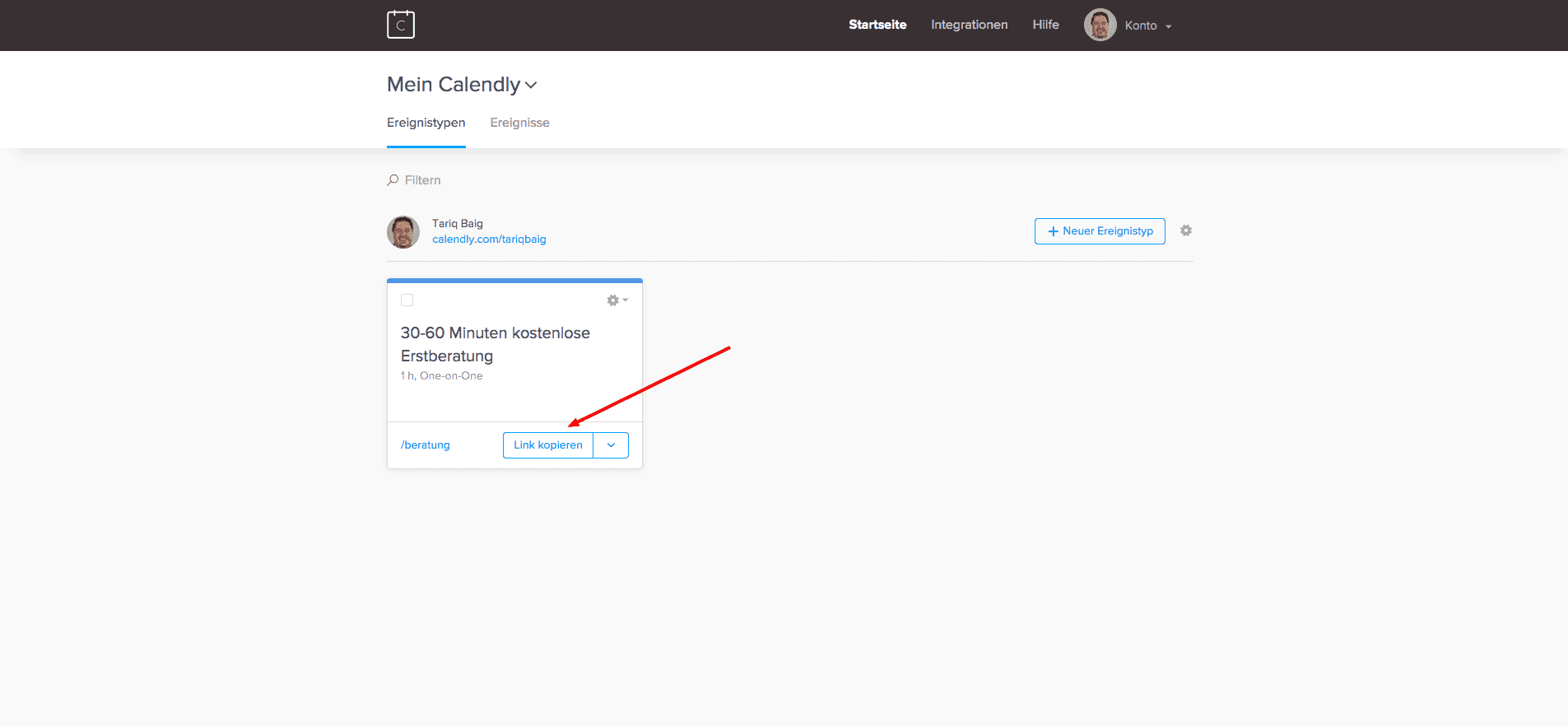
Task: Open the gear menu on the event card
Action: [x=617, y=300]
